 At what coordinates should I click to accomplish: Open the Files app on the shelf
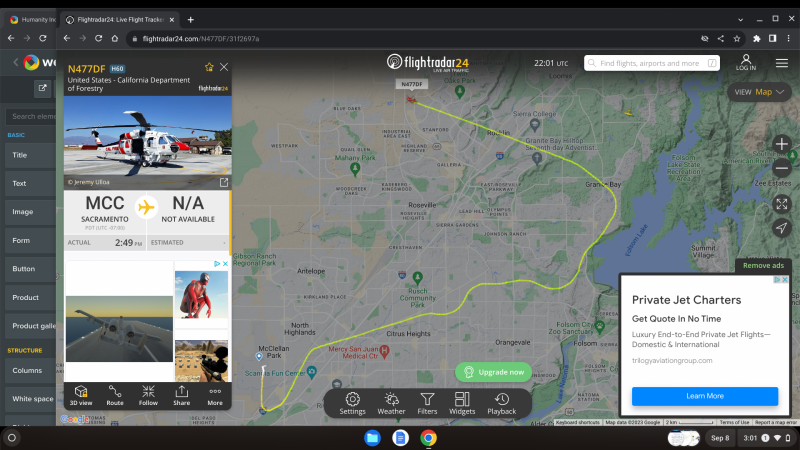click(x=372, y=438)
